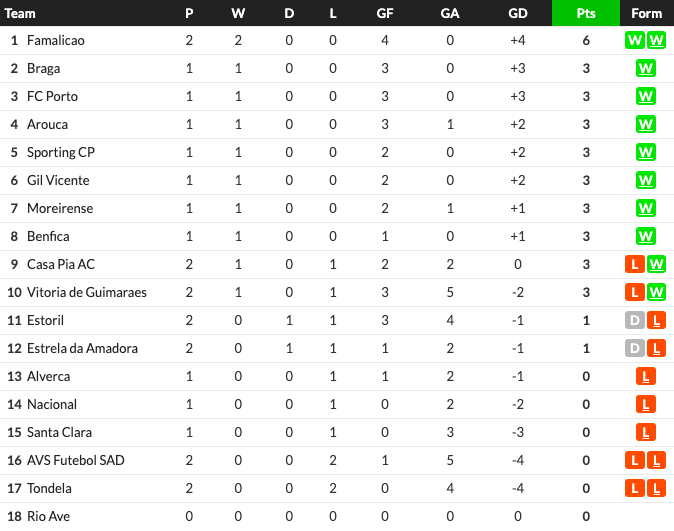
Task: Click Alverca's red L form badge
Action: point(646,377)
